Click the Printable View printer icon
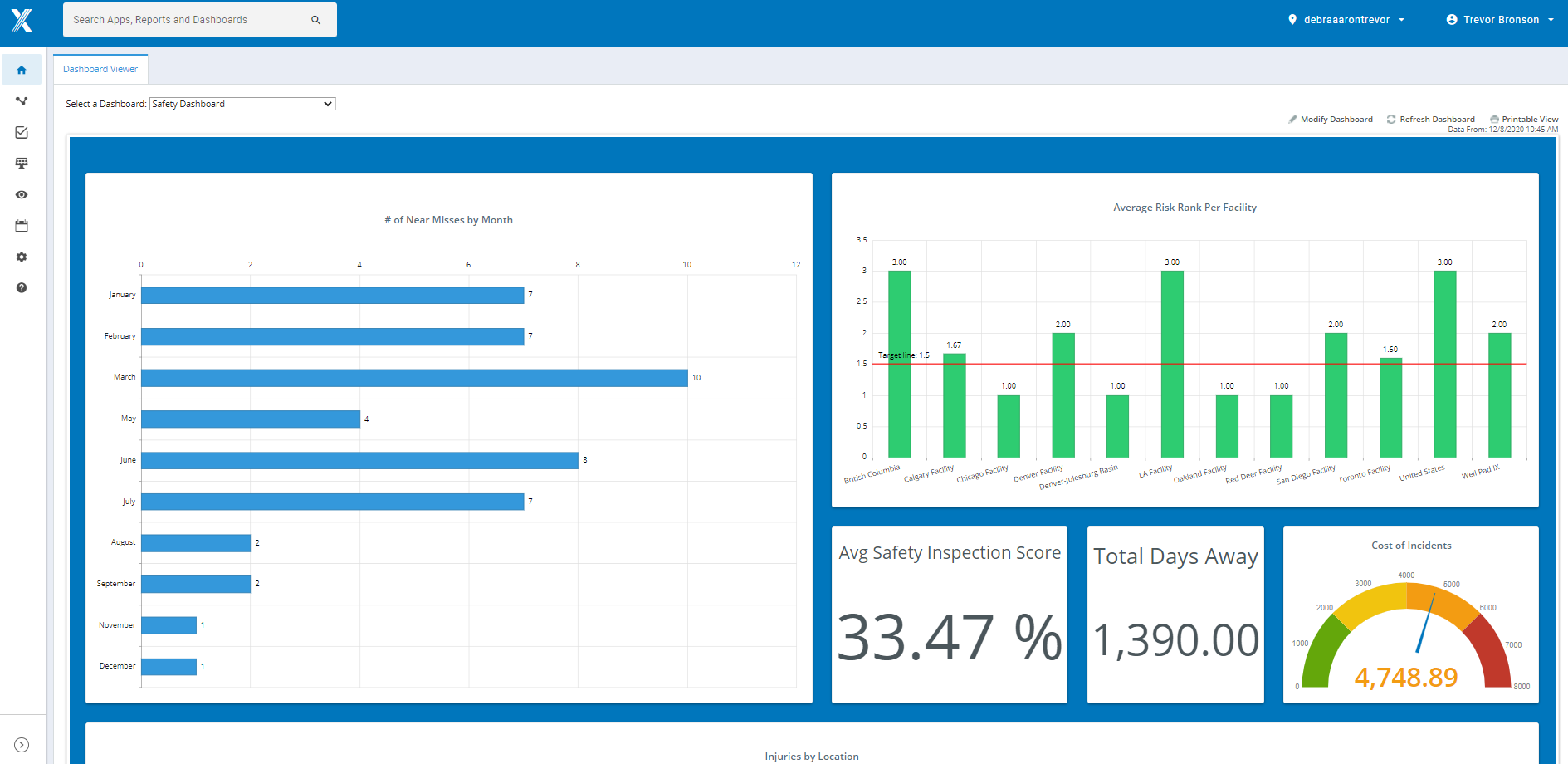Viewport: 1568px width, 764px height. click(1494, 119)
